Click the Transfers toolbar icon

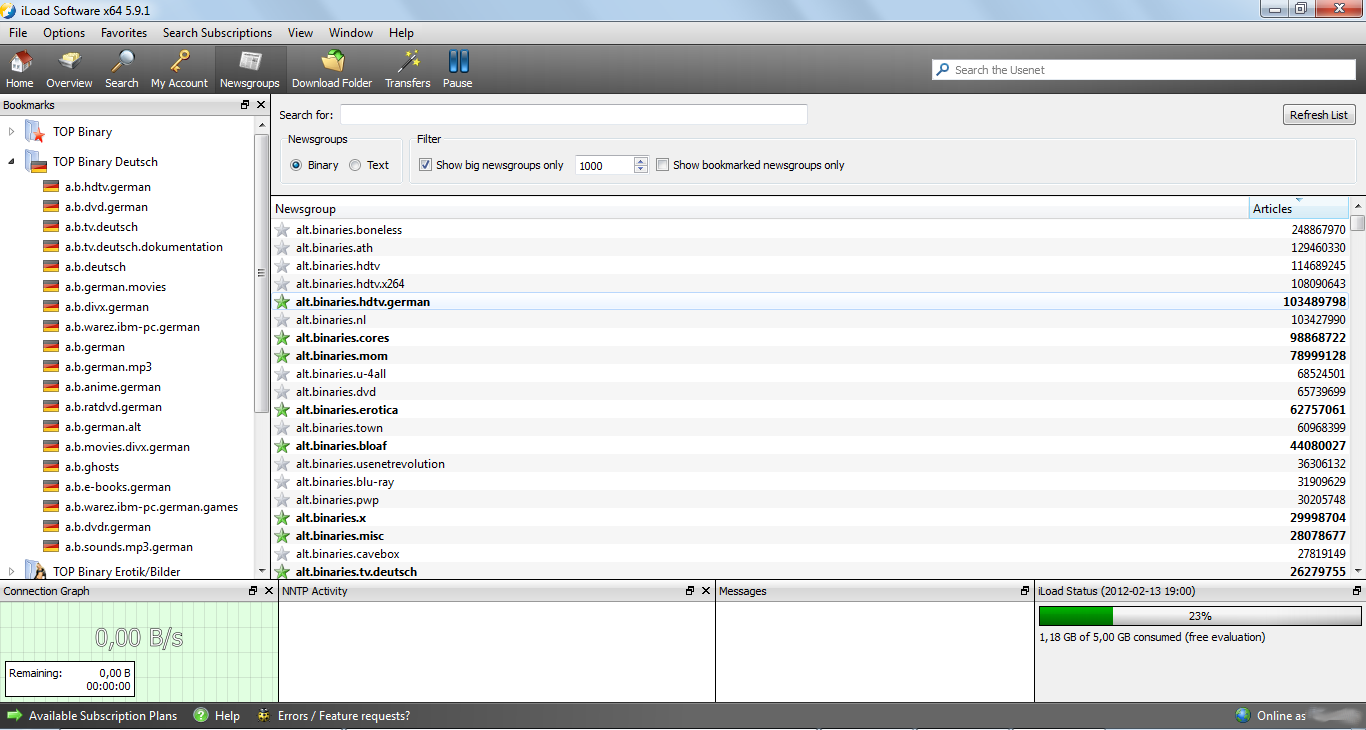[x=407, y=67]
